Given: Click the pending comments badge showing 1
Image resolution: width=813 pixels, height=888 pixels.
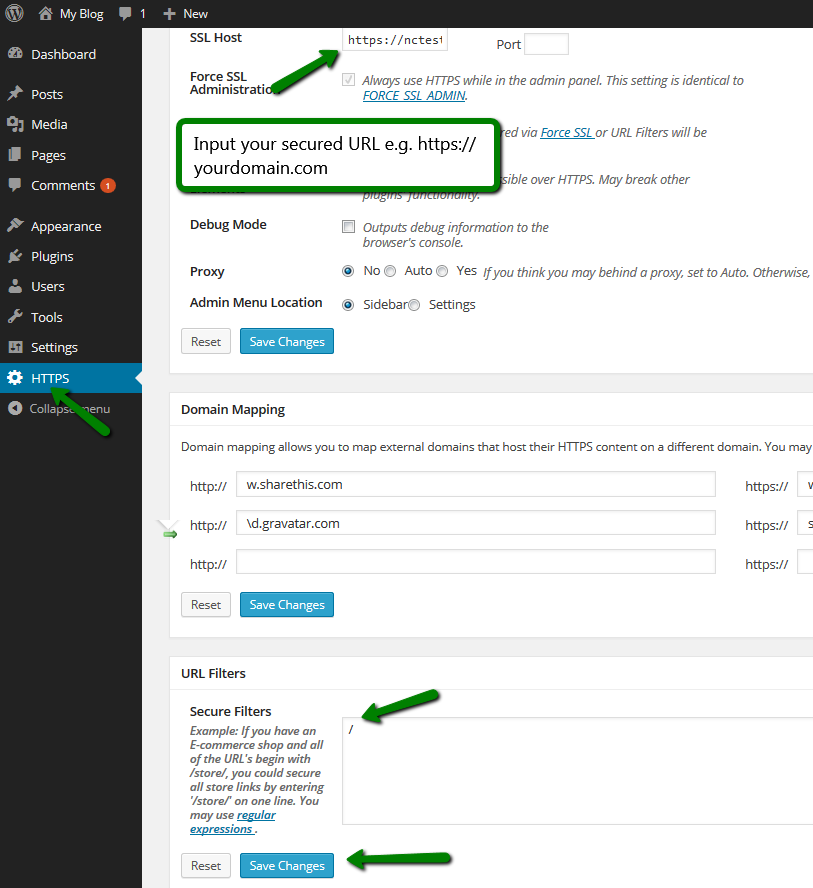Looking at the screenshot, I should tap(108, 185).
